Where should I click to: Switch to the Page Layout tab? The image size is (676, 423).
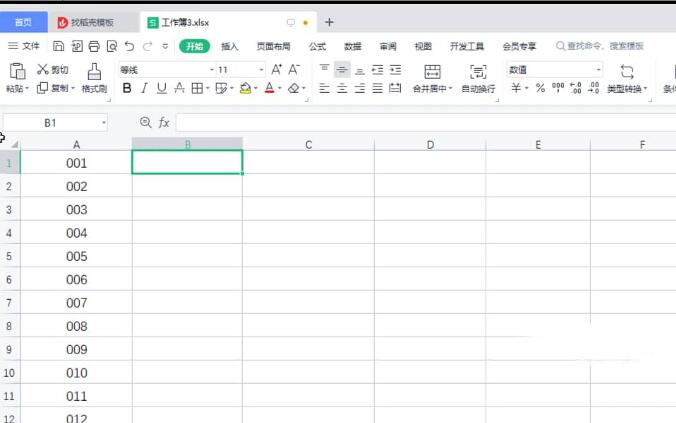pos(273,46)
